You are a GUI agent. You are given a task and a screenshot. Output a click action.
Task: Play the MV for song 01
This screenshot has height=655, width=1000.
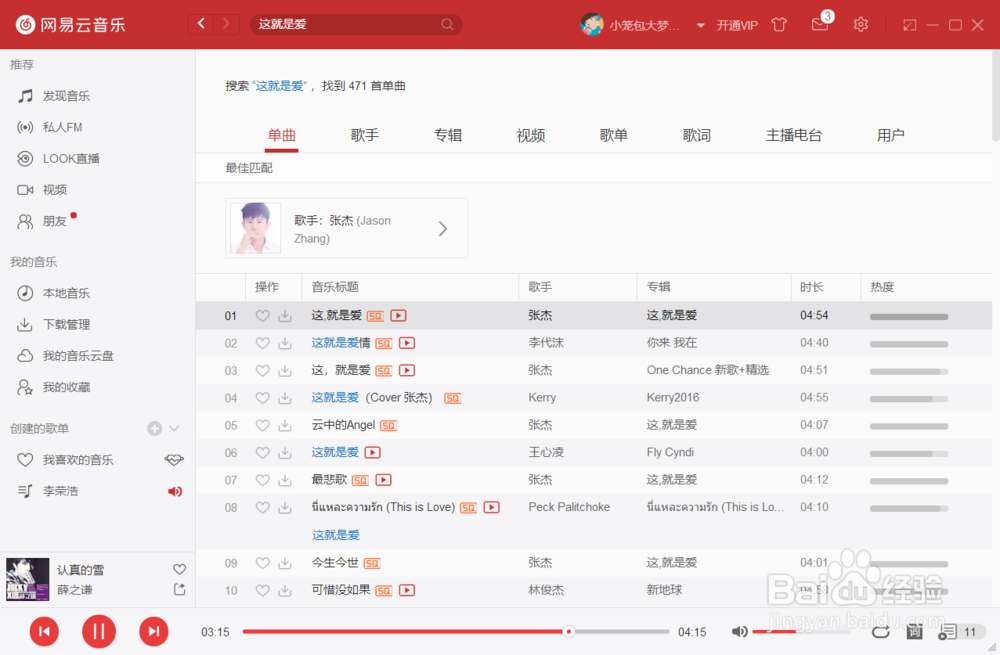[399, 316]
